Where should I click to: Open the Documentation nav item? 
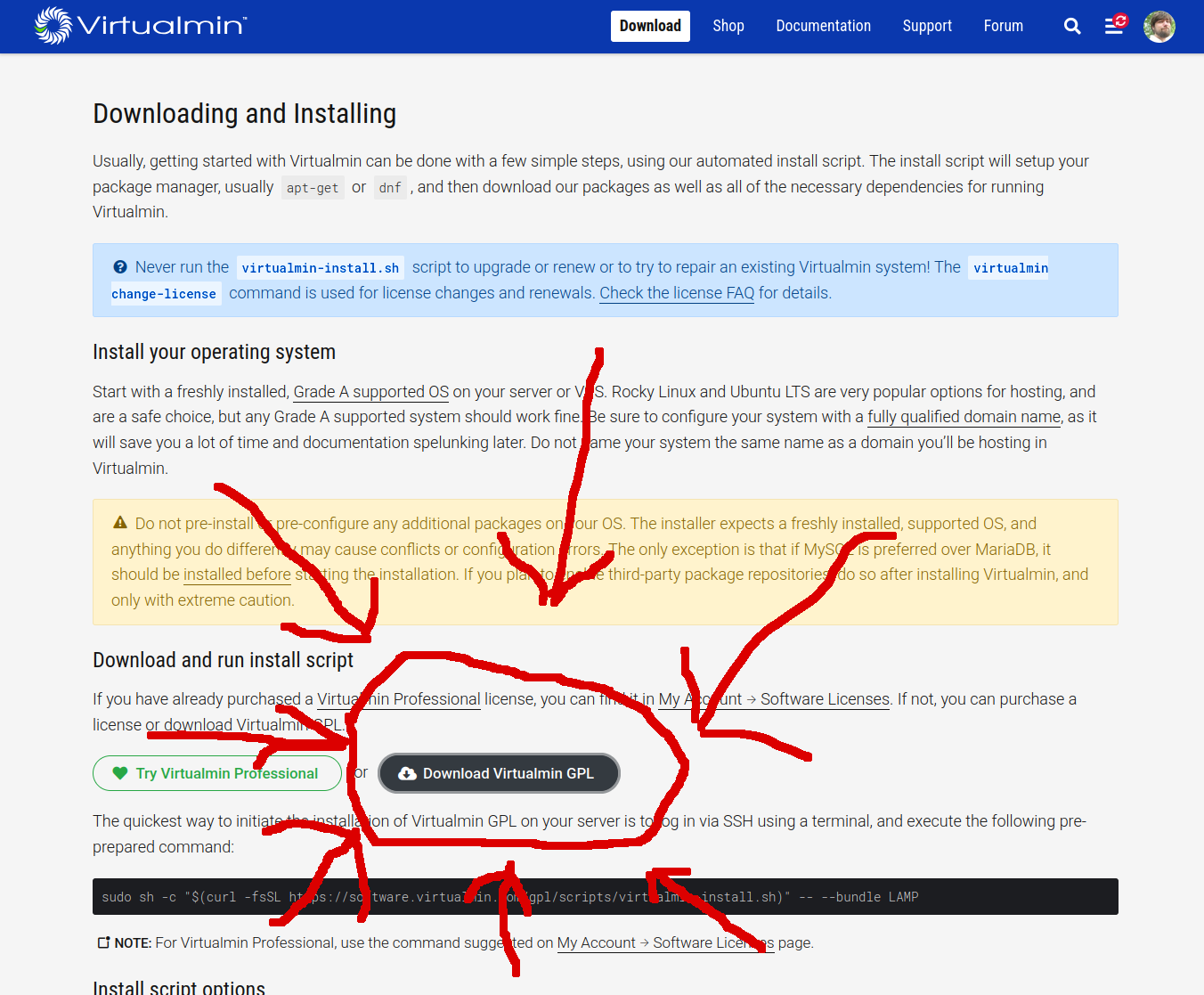pos(824,26)
